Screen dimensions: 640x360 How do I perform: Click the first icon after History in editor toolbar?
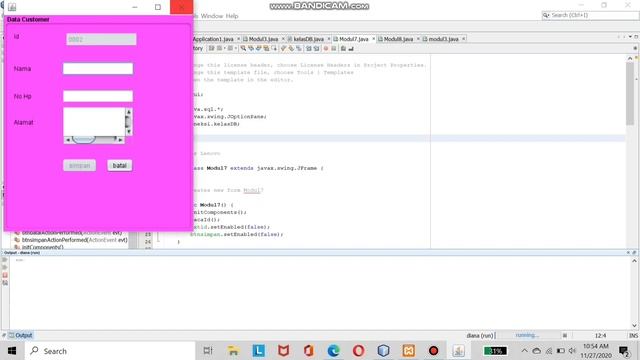click(211, 48)
